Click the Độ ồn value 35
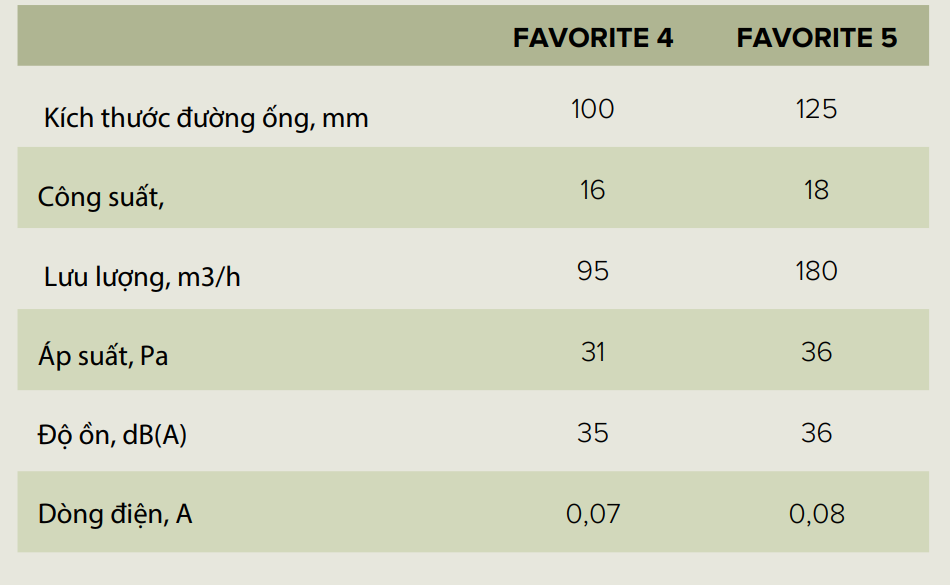 pos(593,433)
